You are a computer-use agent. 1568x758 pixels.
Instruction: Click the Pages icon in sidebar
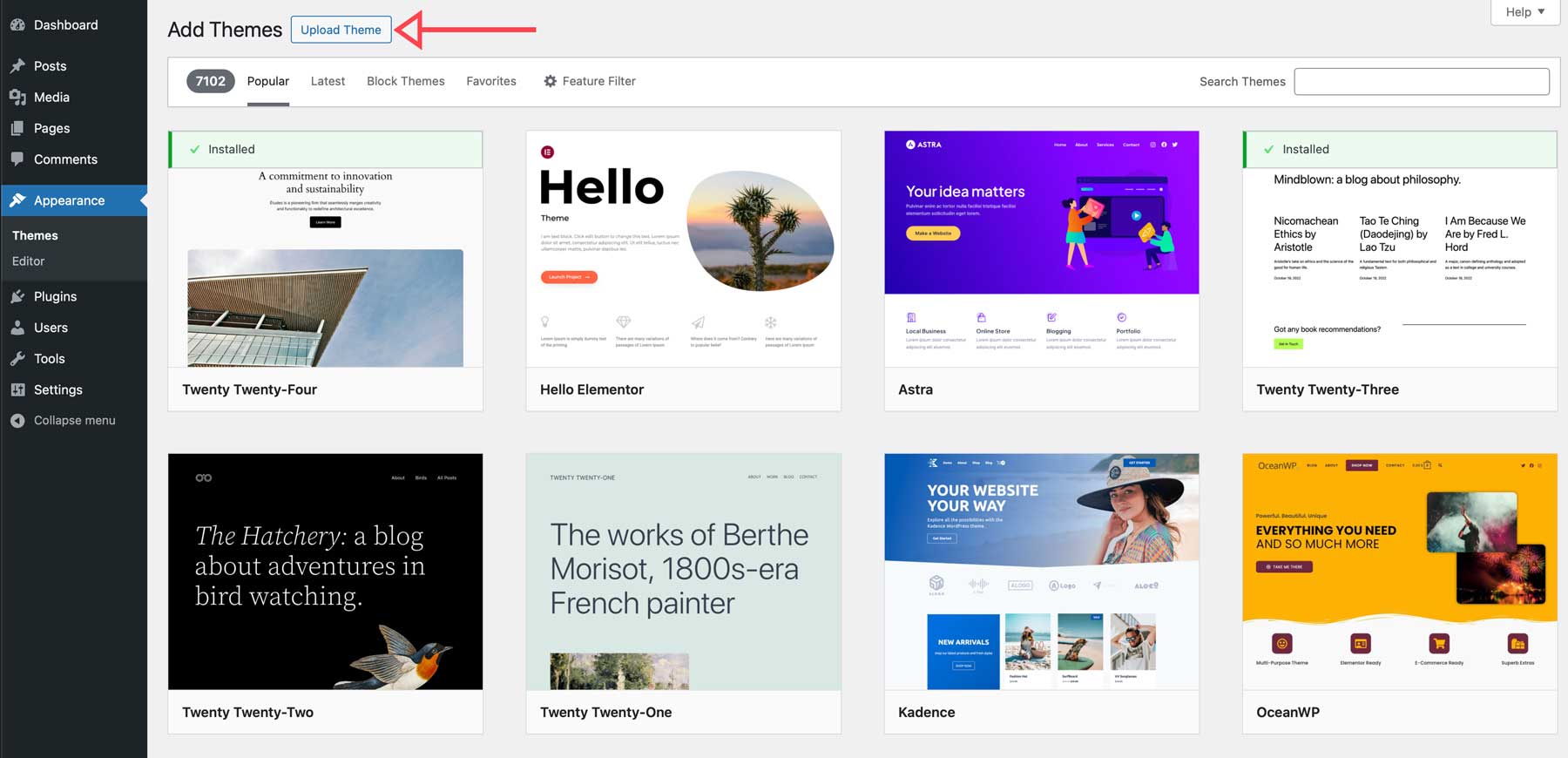coord(17,128)
